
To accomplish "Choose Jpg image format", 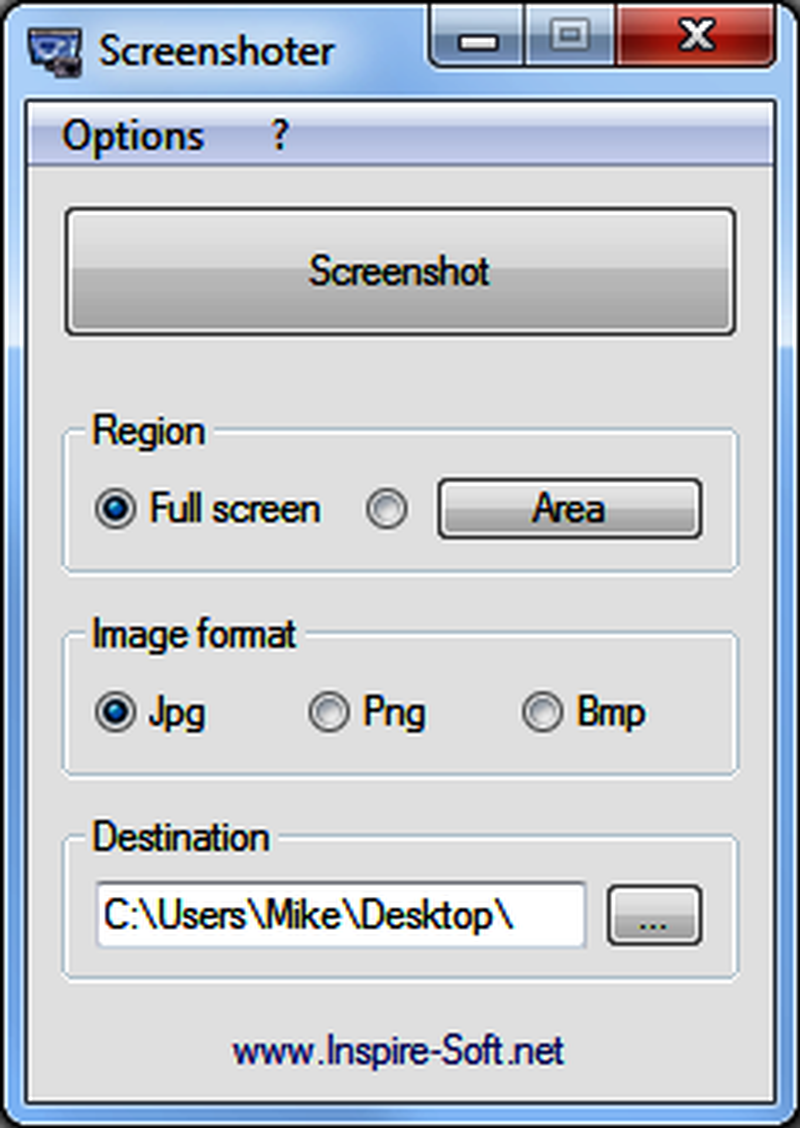I will [115, 713].
